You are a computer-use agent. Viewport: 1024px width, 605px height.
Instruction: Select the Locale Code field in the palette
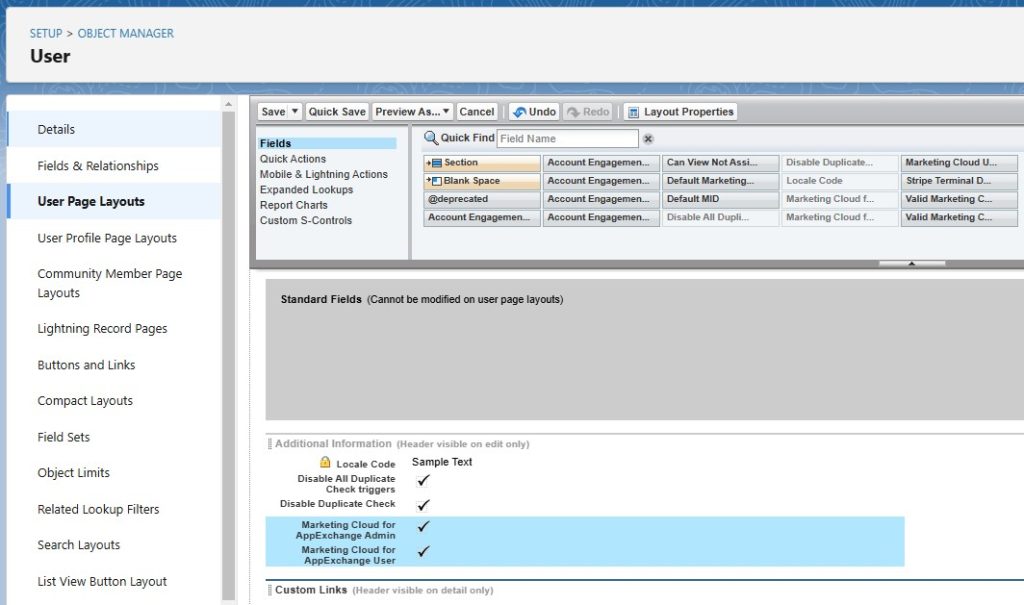840,181
